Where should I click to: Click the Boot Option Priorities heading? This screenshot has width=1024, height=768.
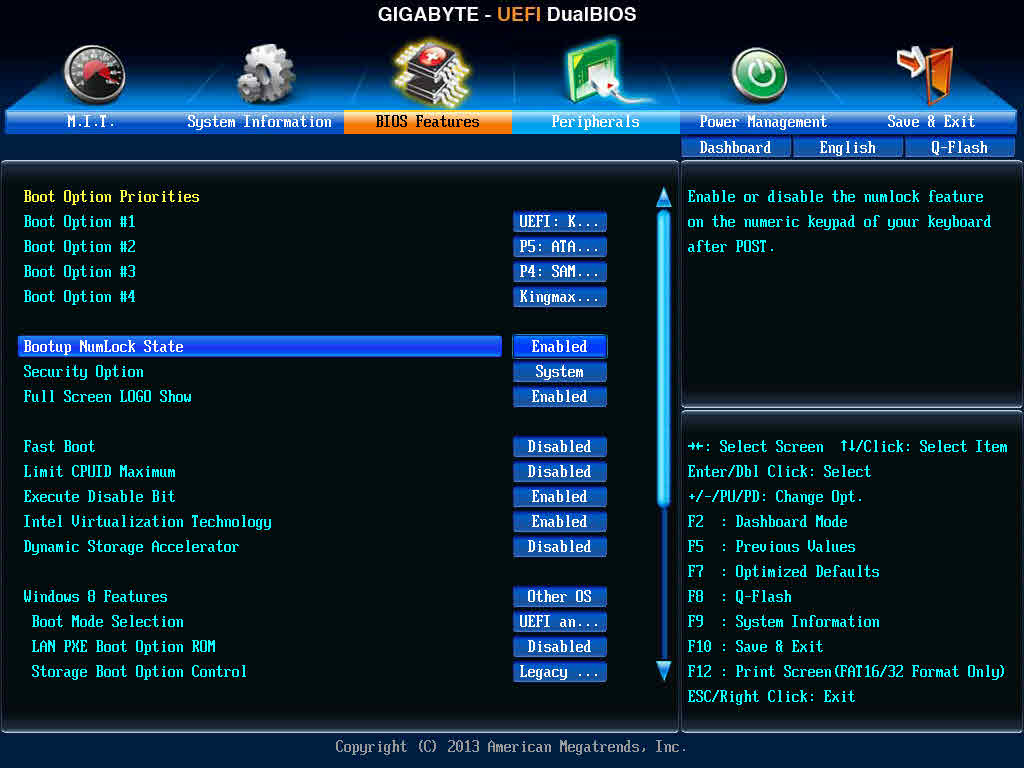tap(112, 197)
